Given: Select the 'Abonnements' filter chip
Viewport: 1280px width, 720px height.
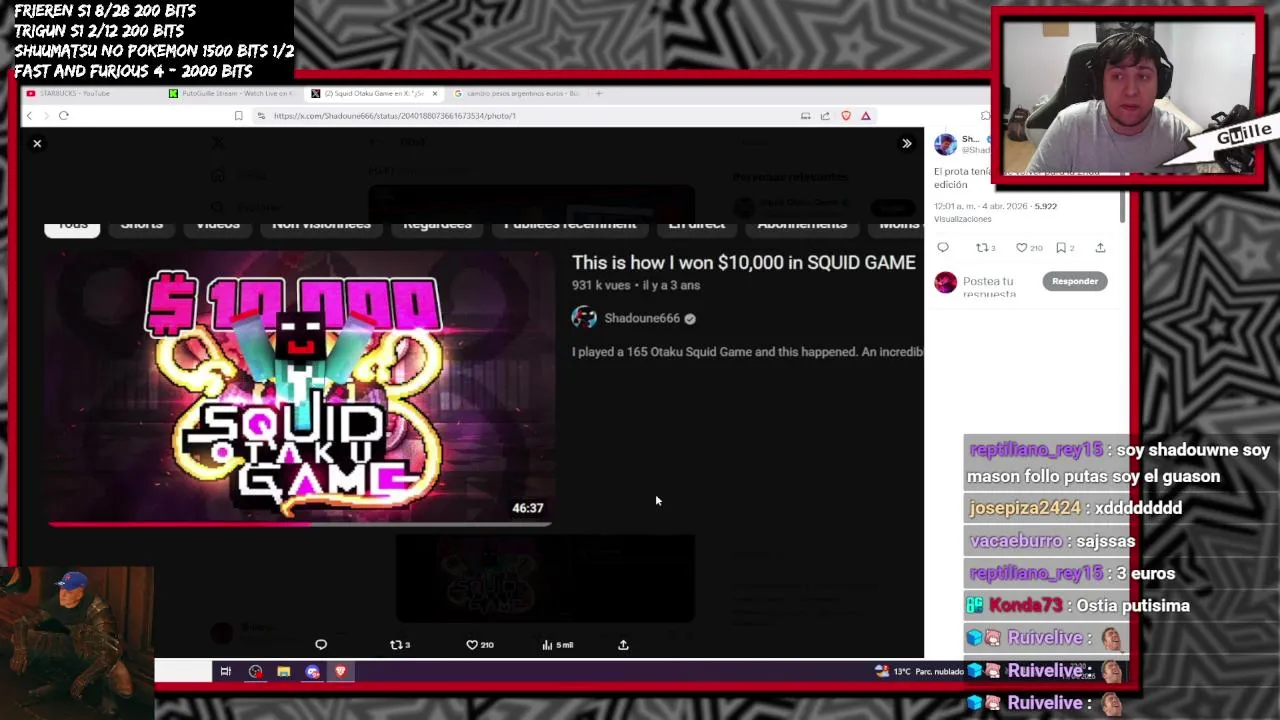Looking at the screenshot, I should tap(802, 225).
